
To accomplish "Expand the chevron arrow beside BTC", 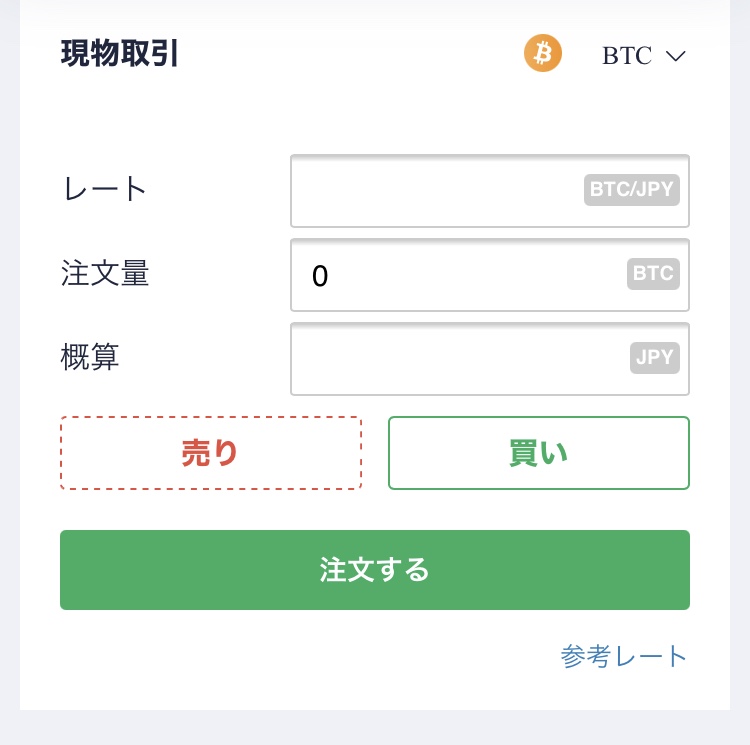I will point(675,57).
